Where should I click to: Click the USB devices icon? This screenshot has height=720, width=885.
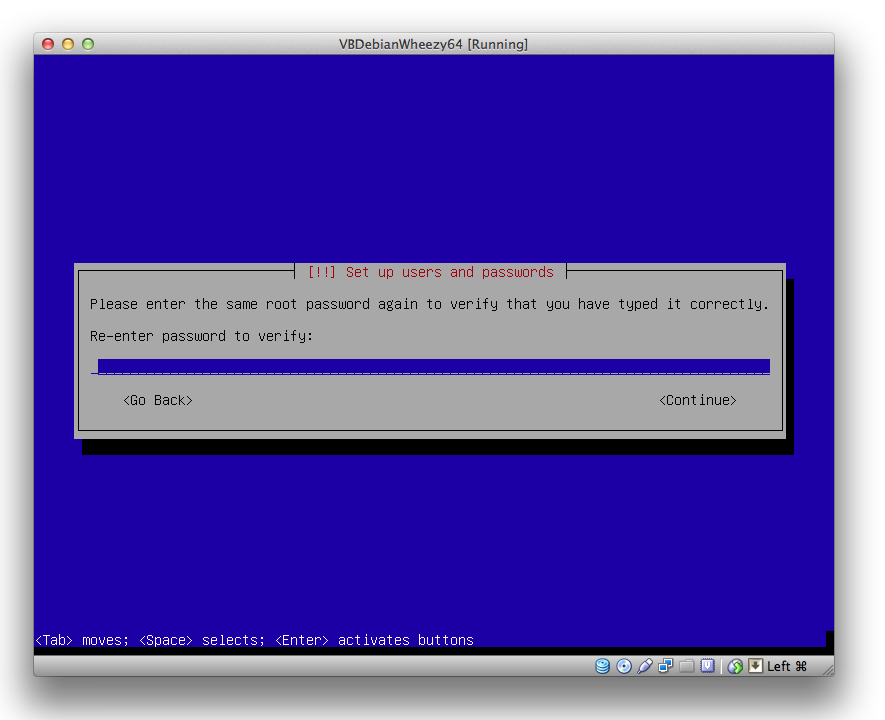click(645, 666)
